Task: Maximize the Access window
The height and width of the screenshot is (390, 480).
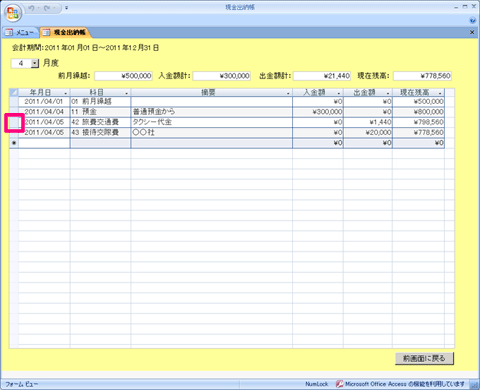Action: (465, 7)
